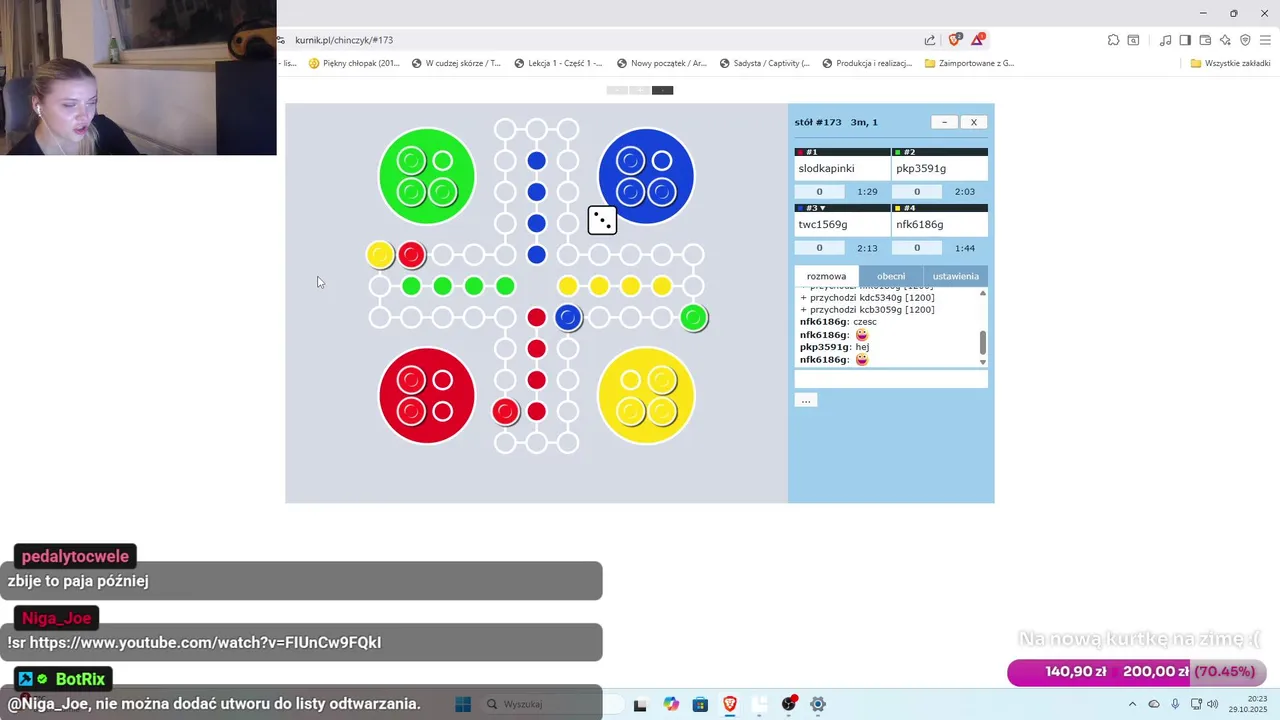Screen dimensions: 1280x720
Task: Click the yellow home base circle
Action: coord(646,395)
